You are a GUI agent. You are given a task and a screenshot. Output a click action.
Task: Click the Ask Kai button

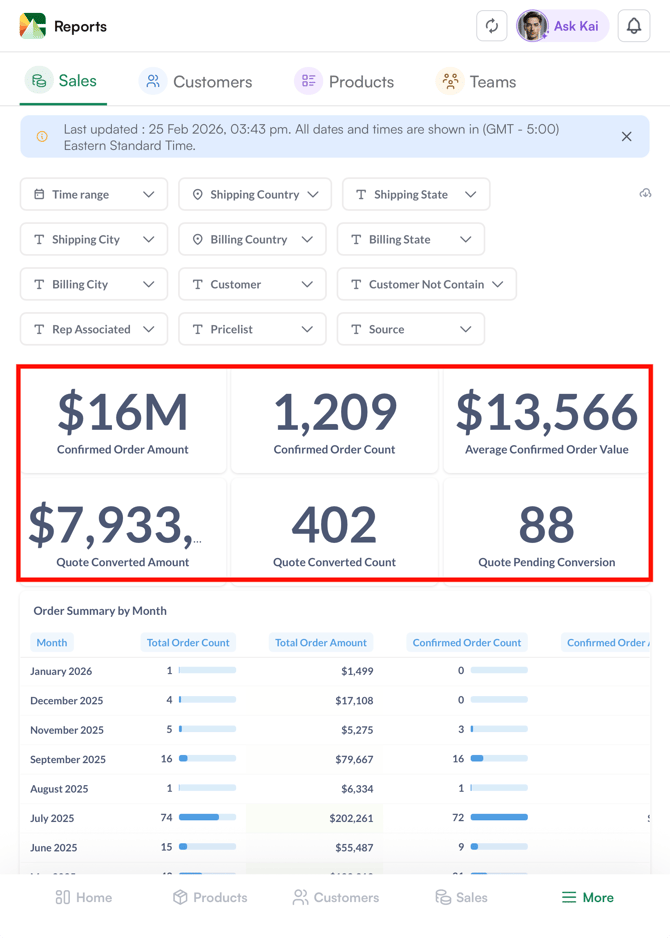pyautogui.click(x=562, y=26)
